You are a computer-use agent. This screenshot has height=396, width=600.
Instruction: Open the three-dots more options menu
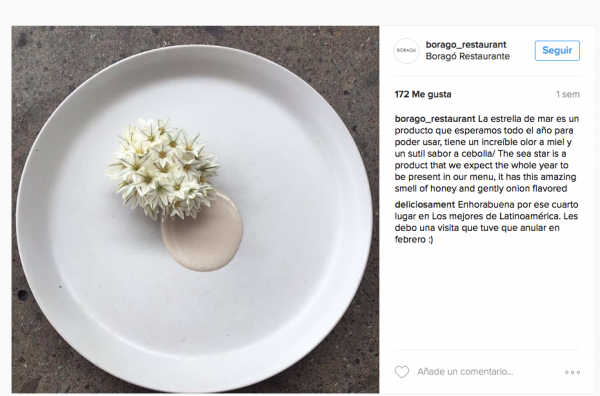572,372
